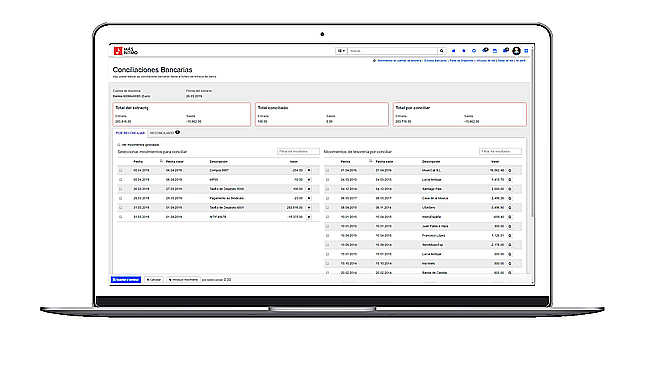Click the magnifier icon in USAbro row
Screen dimensions: 650x365
point(510,208)
